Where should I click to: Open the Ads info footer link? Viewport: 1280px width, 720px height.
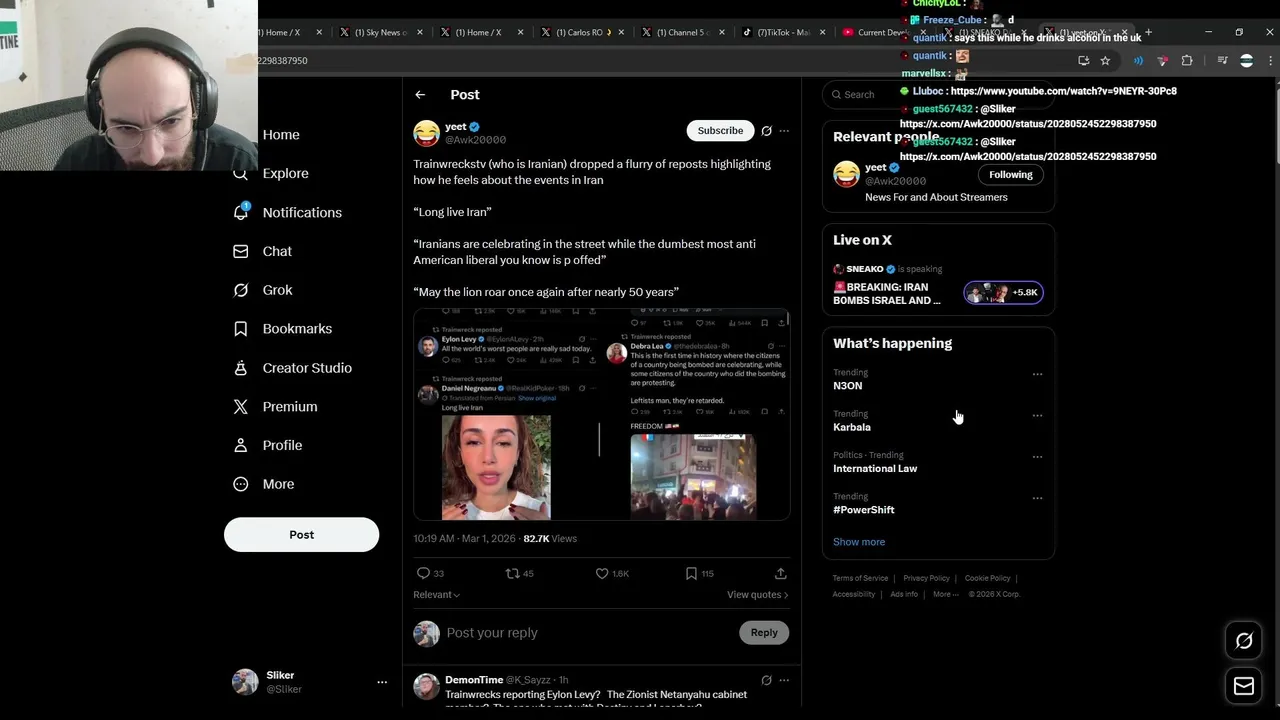[904, 594]
